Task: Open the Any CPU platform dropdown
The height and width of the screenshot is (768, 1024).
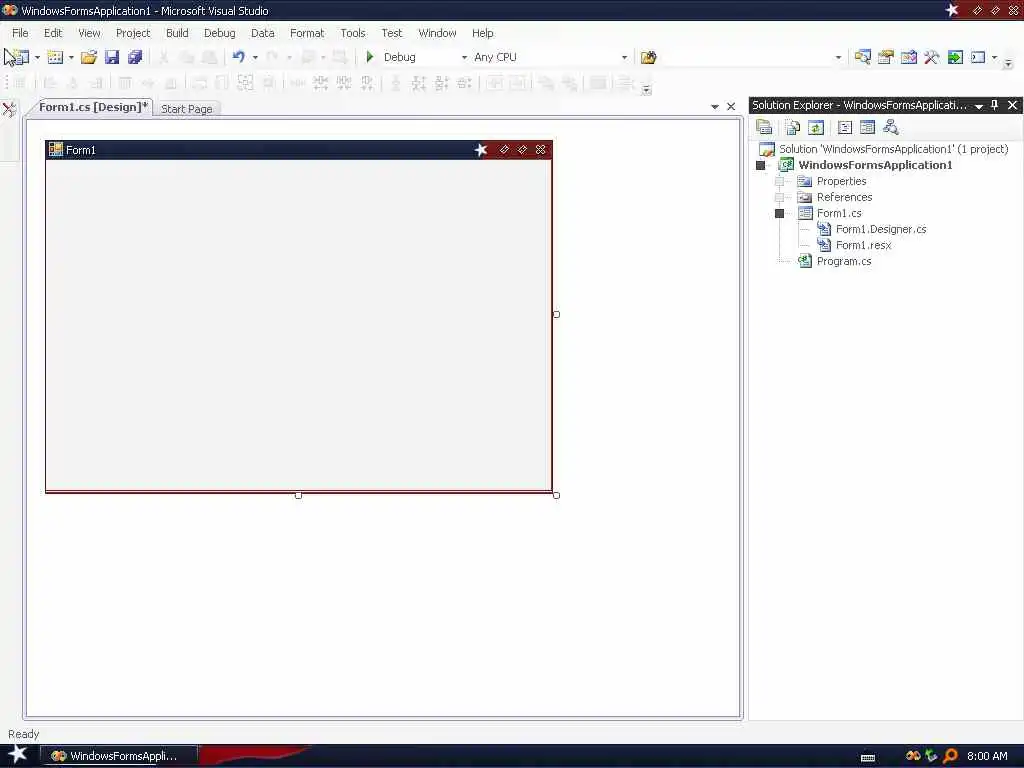Action: [x=624, y=57]
